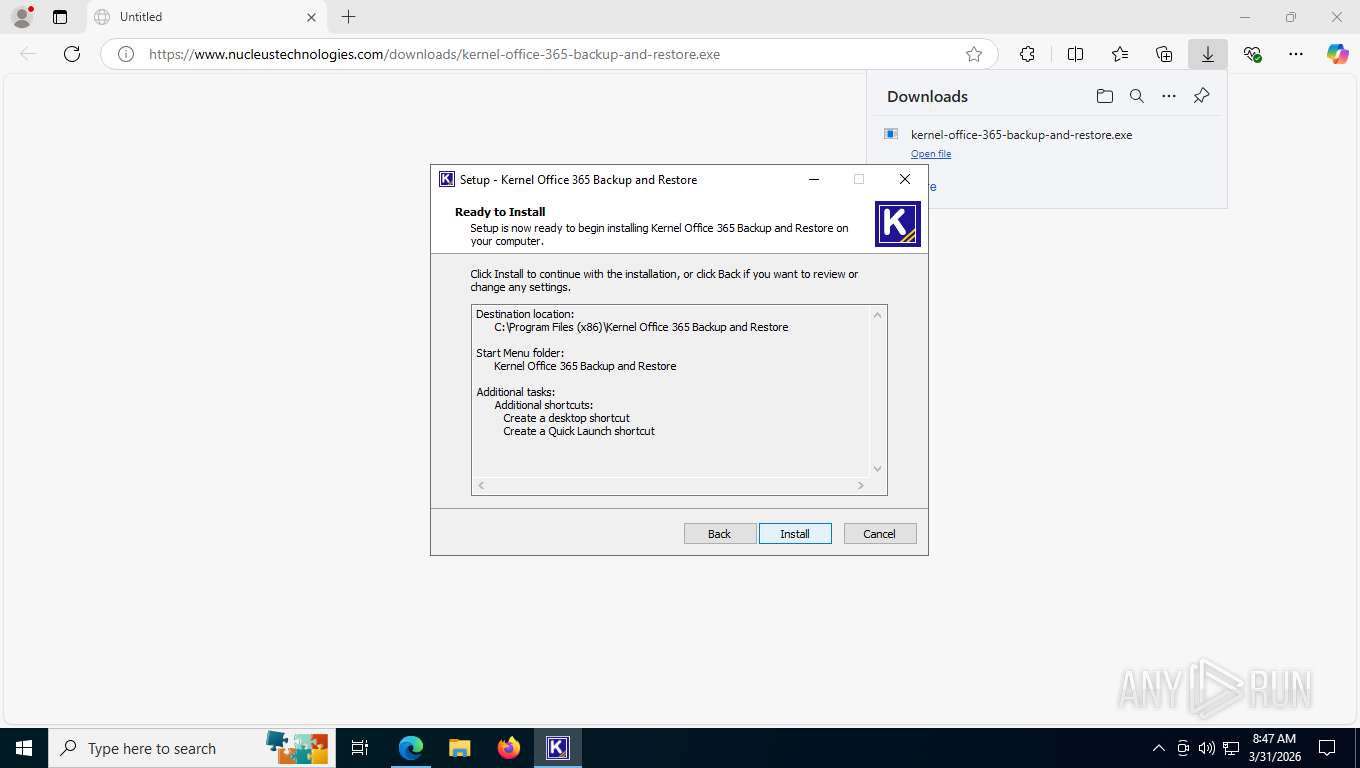Open volume control in system tray
1360x768 pixels.
coord(1207,748)
